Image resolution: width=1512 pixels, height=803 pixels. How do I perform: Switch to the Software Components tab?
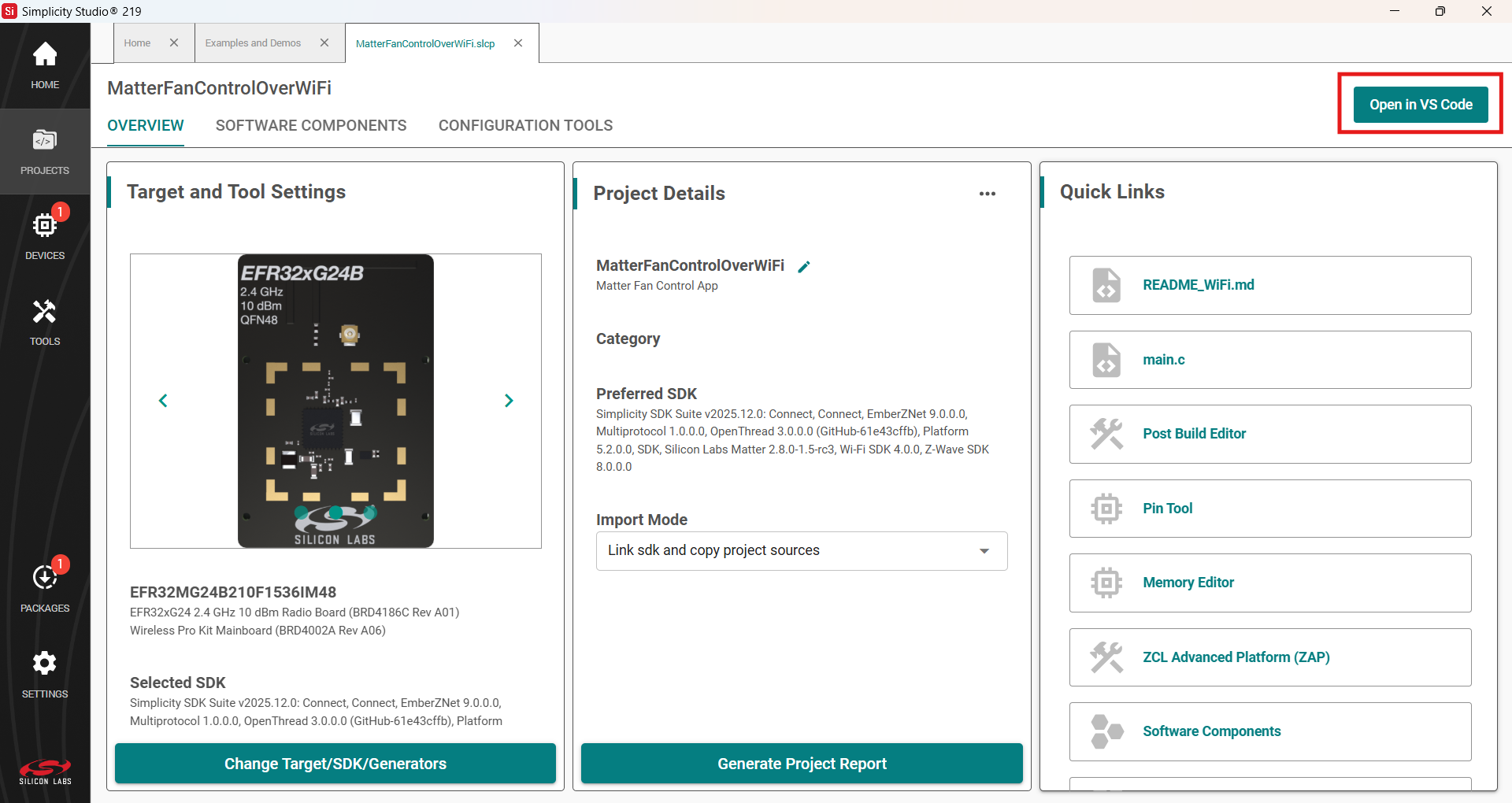tap(311, 125)
